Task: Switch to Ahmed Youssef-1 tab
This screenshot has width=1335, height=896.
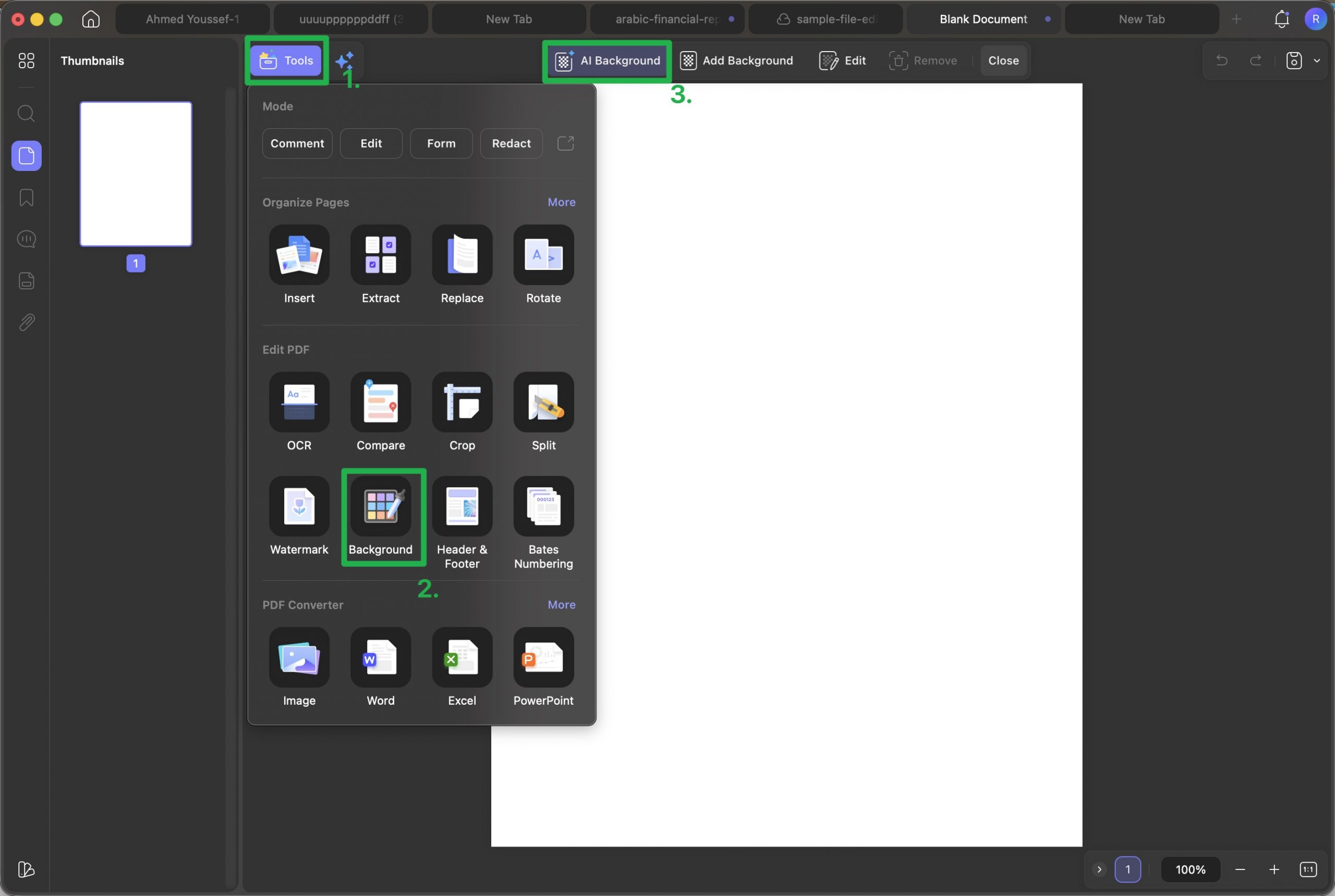Action: click(192, 19)
